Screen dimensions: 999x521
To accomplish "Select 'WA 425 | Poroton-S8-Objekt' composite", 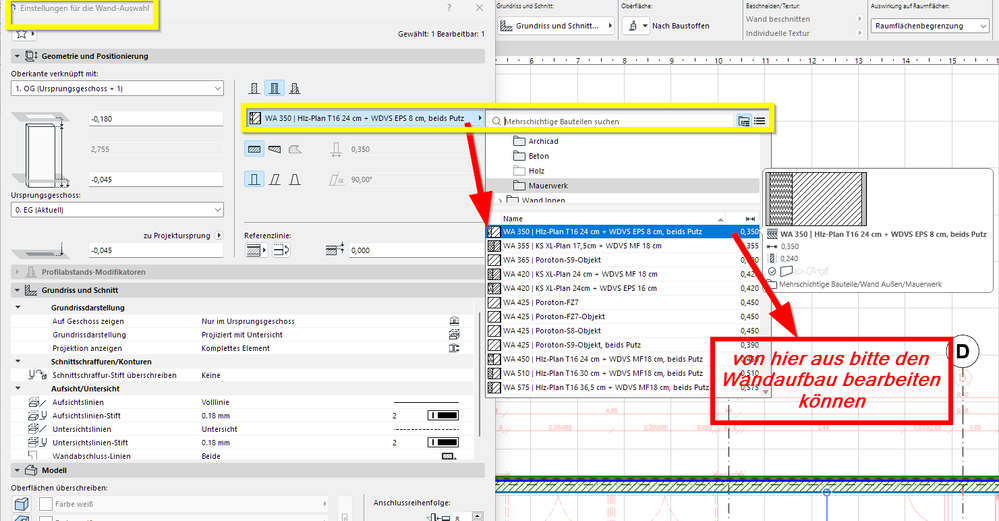I will point(624,331).
